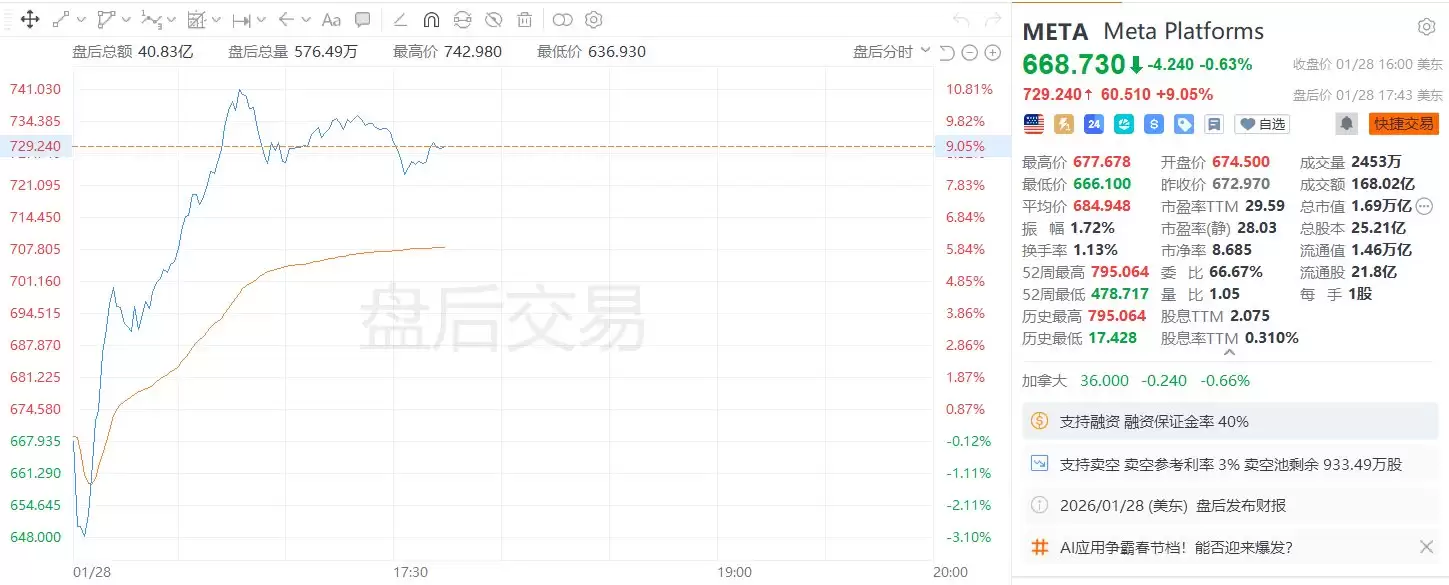The height and width of the screenshot is (585, 1449).
Task: Click the eraser tool in toolbar
Action: [400, 19]
